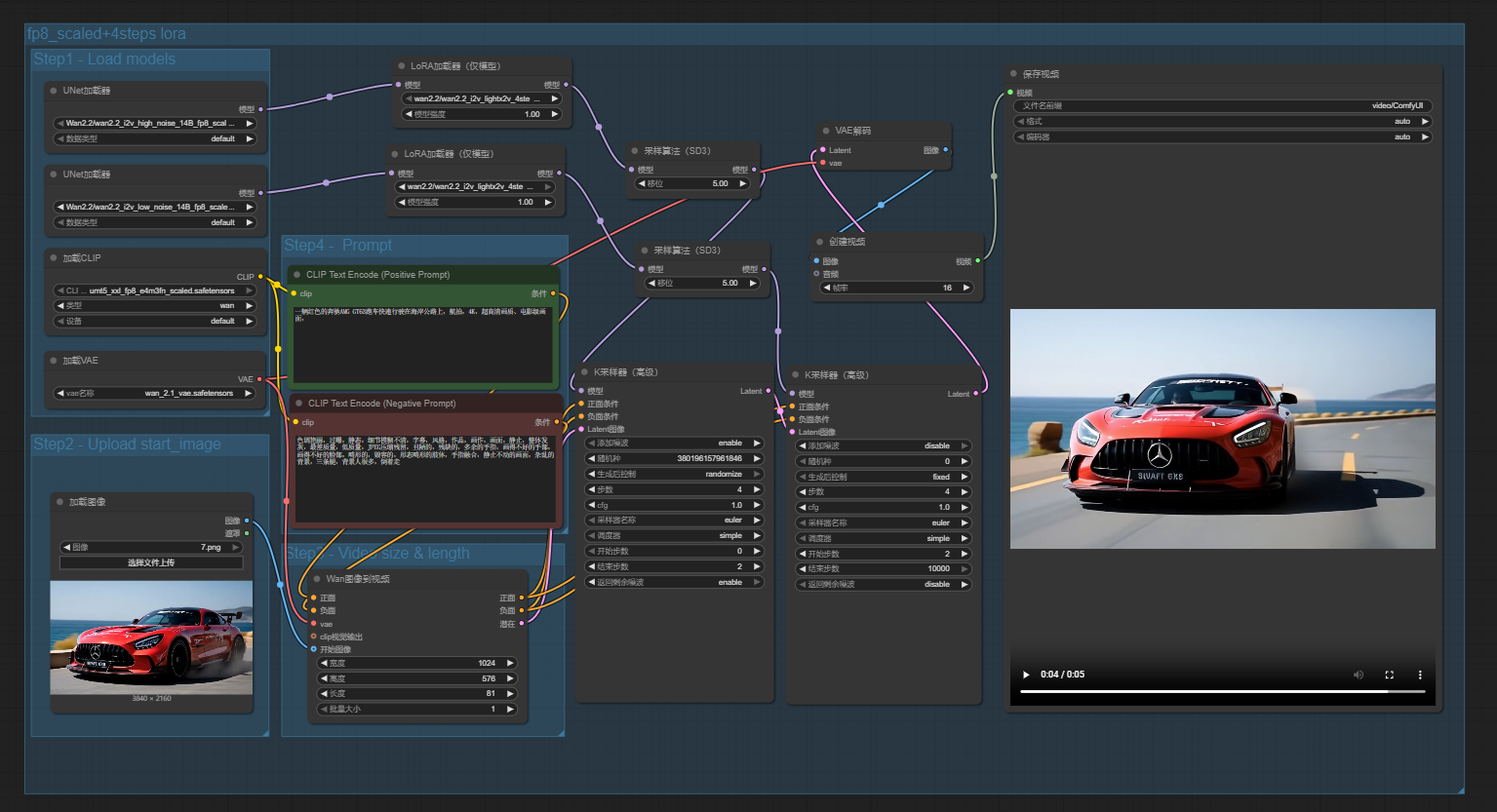Collapse the 保存视频 node with its title dot
The image size is (1497, 812).
tap(1013, 74)
